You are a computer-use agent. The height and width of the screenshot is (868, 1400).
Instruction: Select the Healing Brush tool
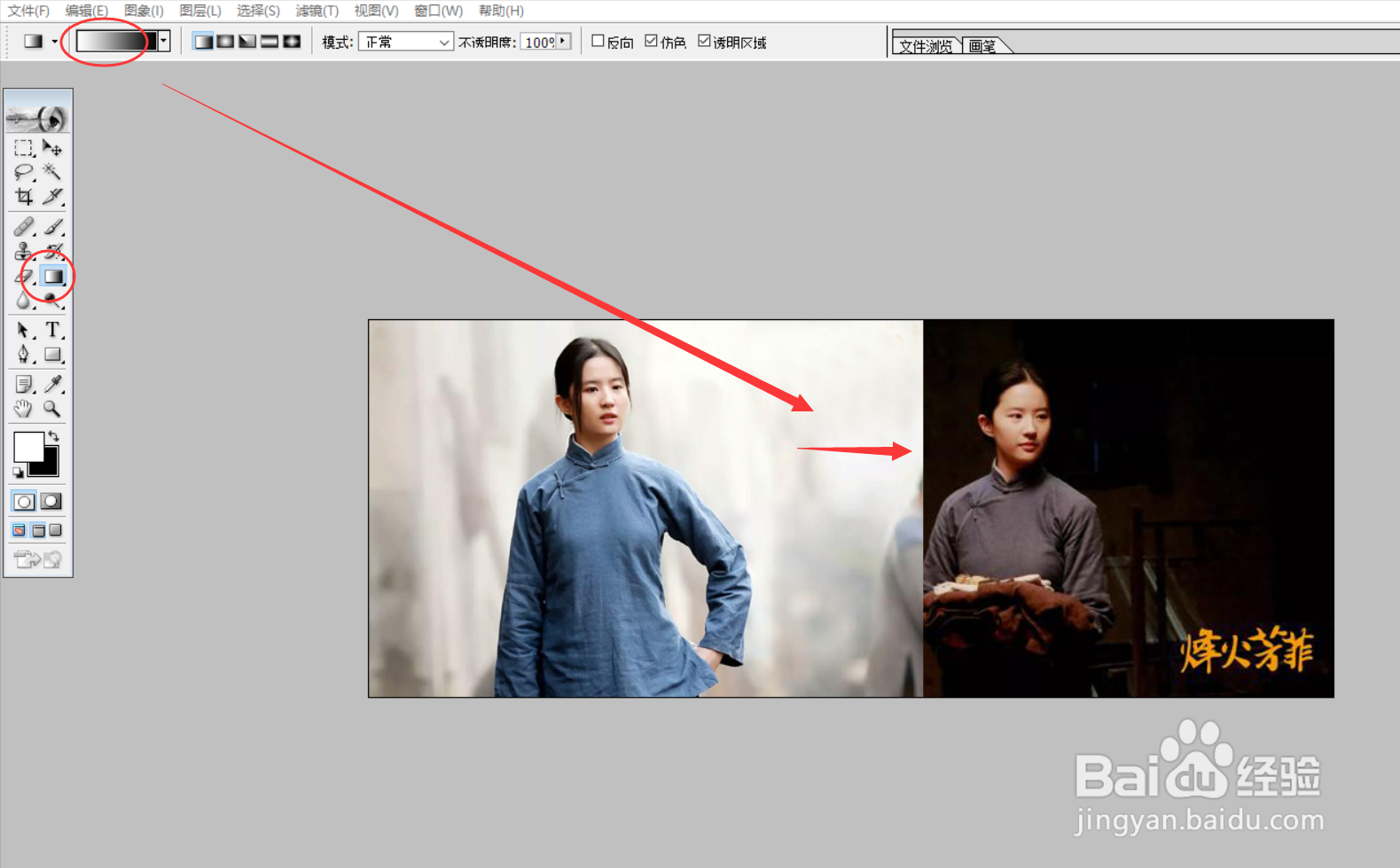tap(24, 227)
